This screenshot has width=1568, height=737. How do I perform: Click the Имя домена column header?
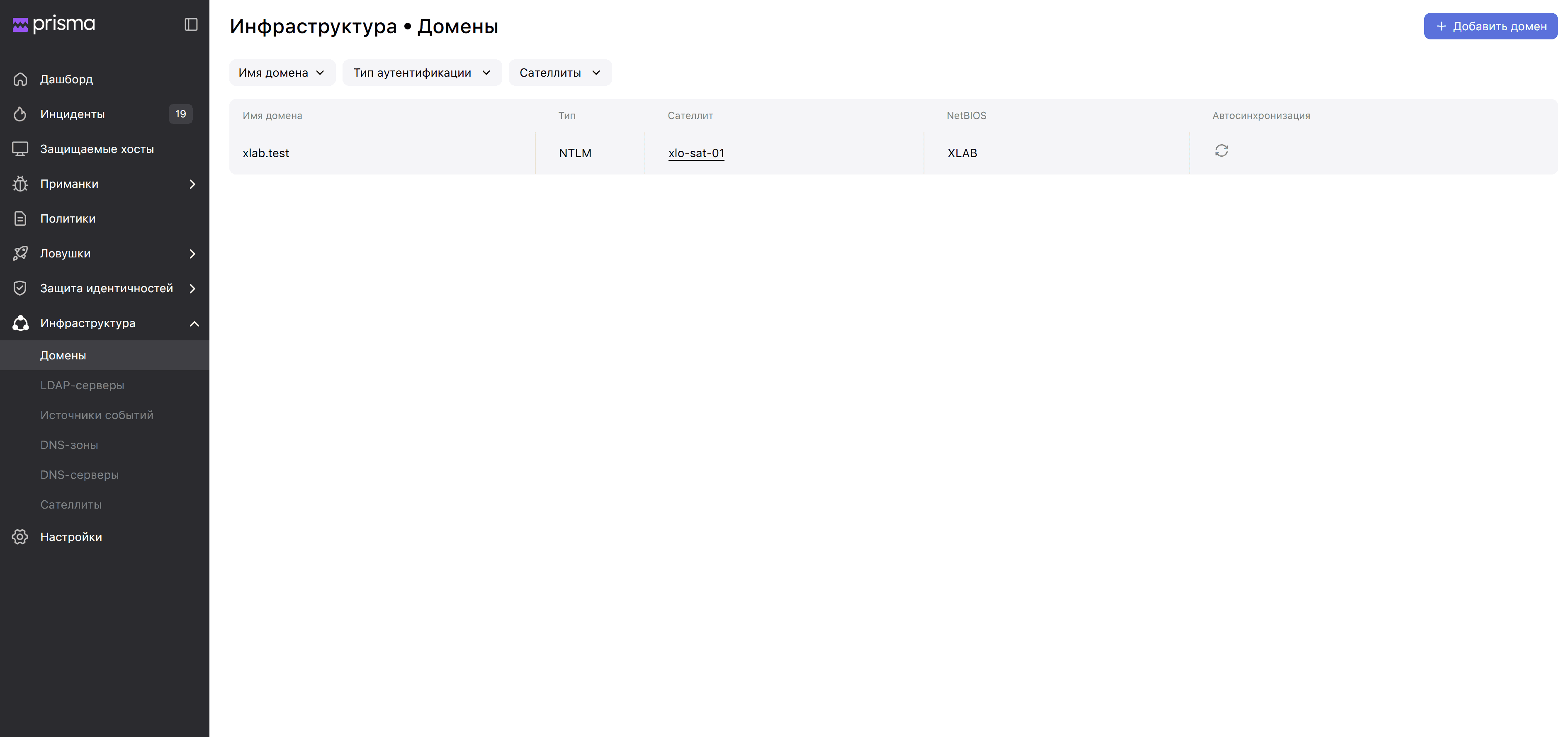[x=272, y=116]
